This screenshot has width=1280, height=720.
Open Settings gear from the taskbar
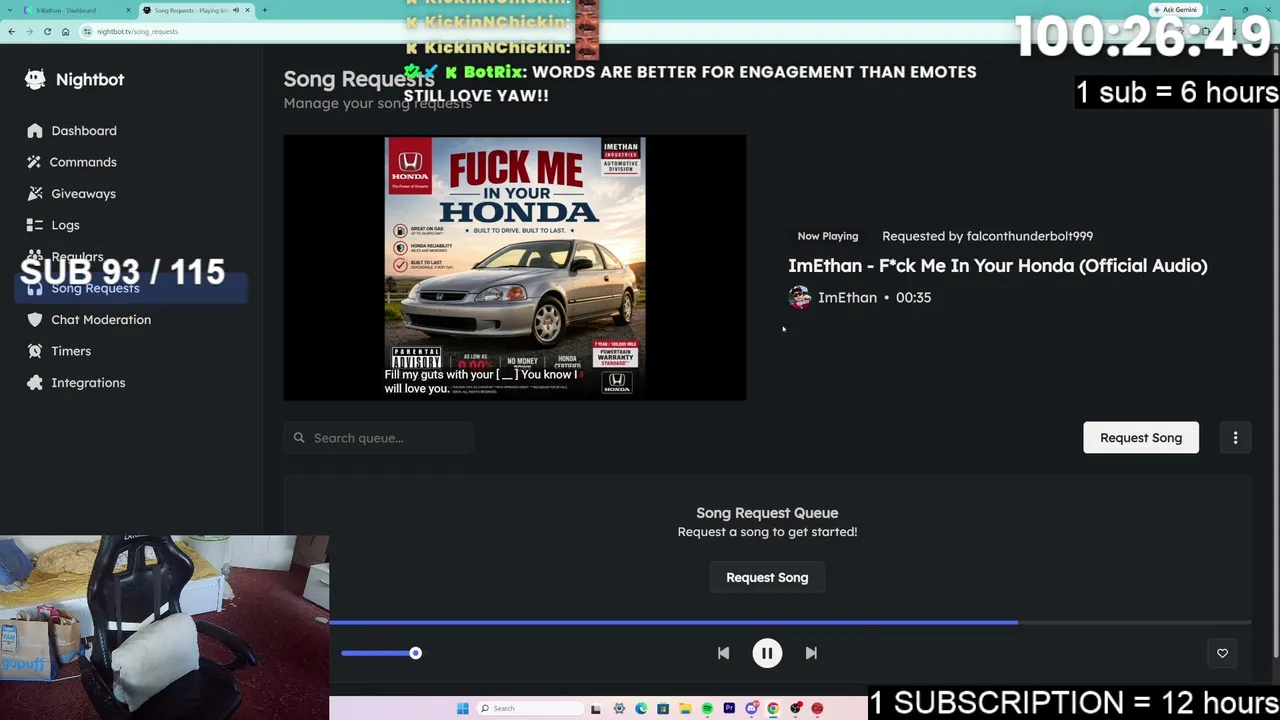pyautogui.click(x=619, y=709)
